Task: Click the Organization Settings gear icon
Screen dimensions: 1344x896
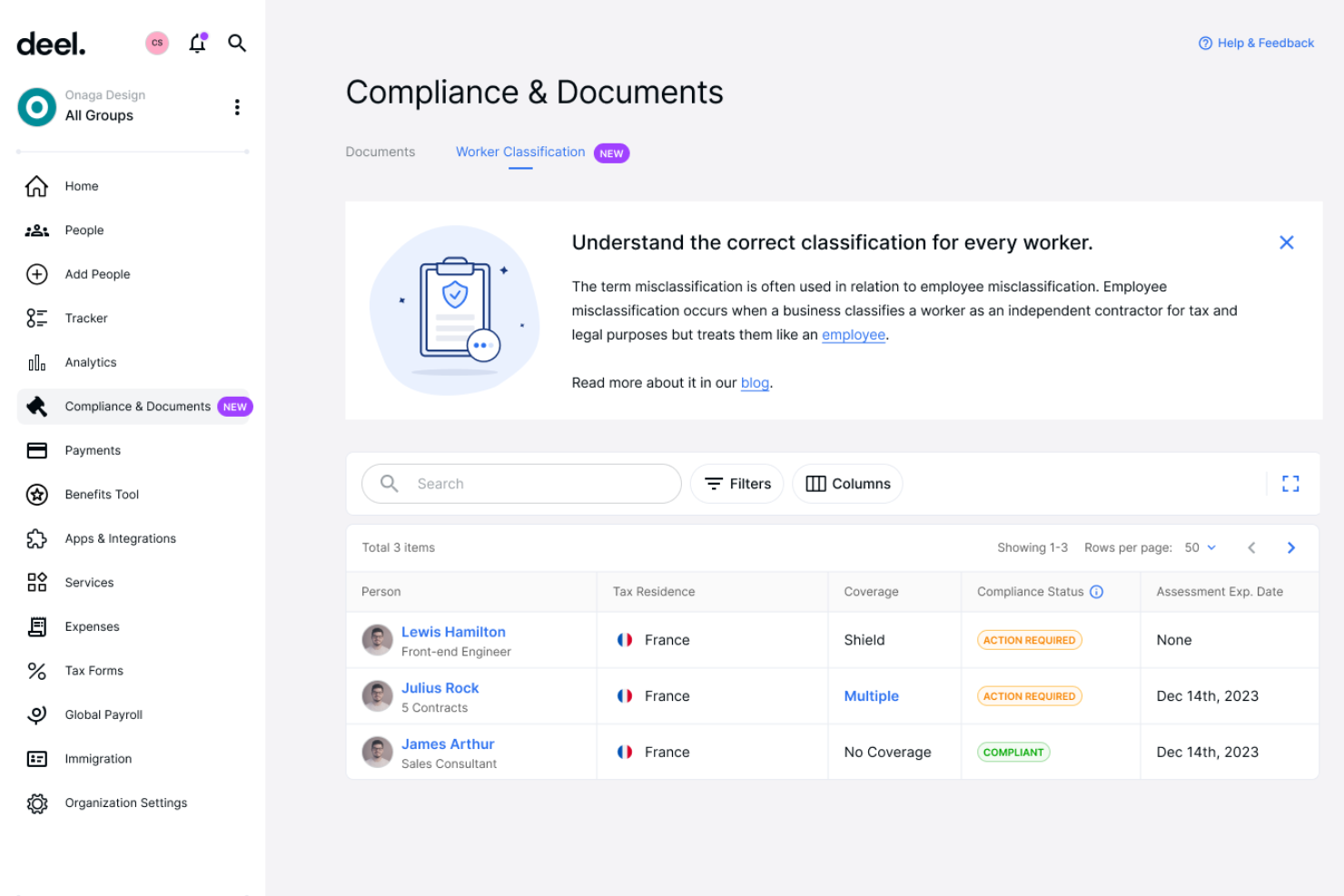Action: click(36, 803)
